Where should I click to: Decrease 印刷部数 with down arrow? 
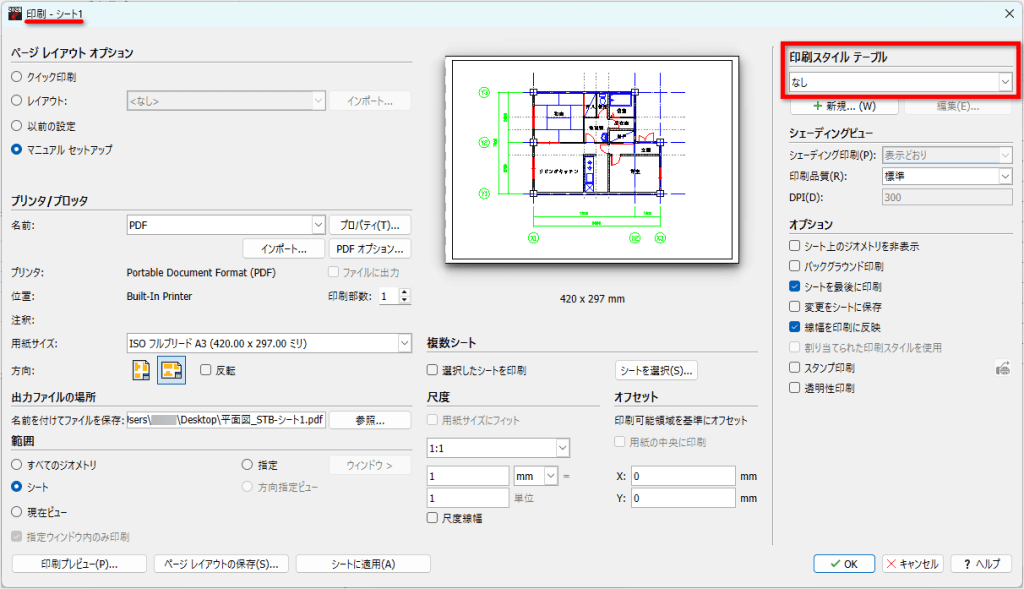[404, 300]
